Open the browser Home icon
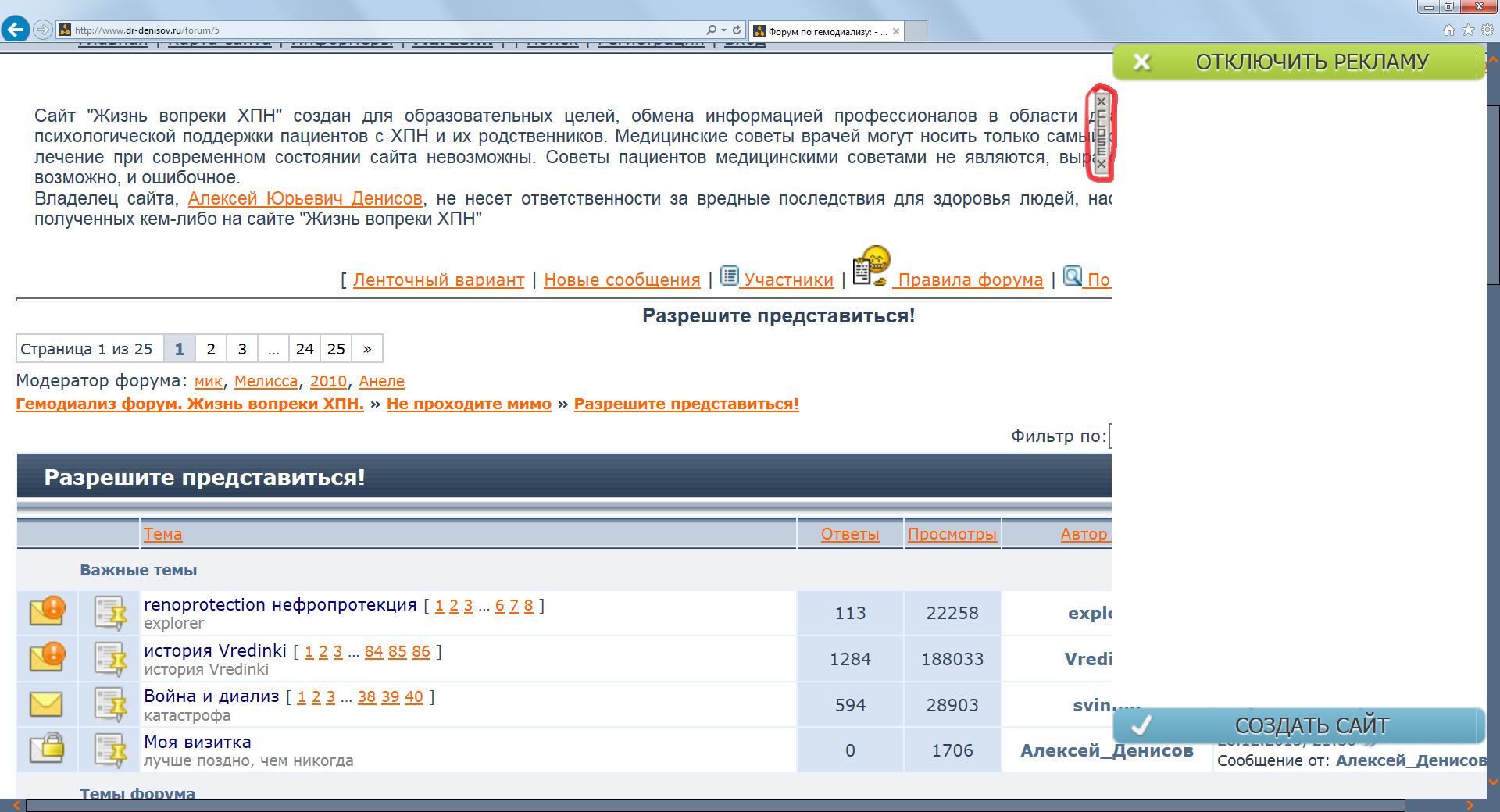This screenshot has height=812, width=1500. [x=1448, y=30]
